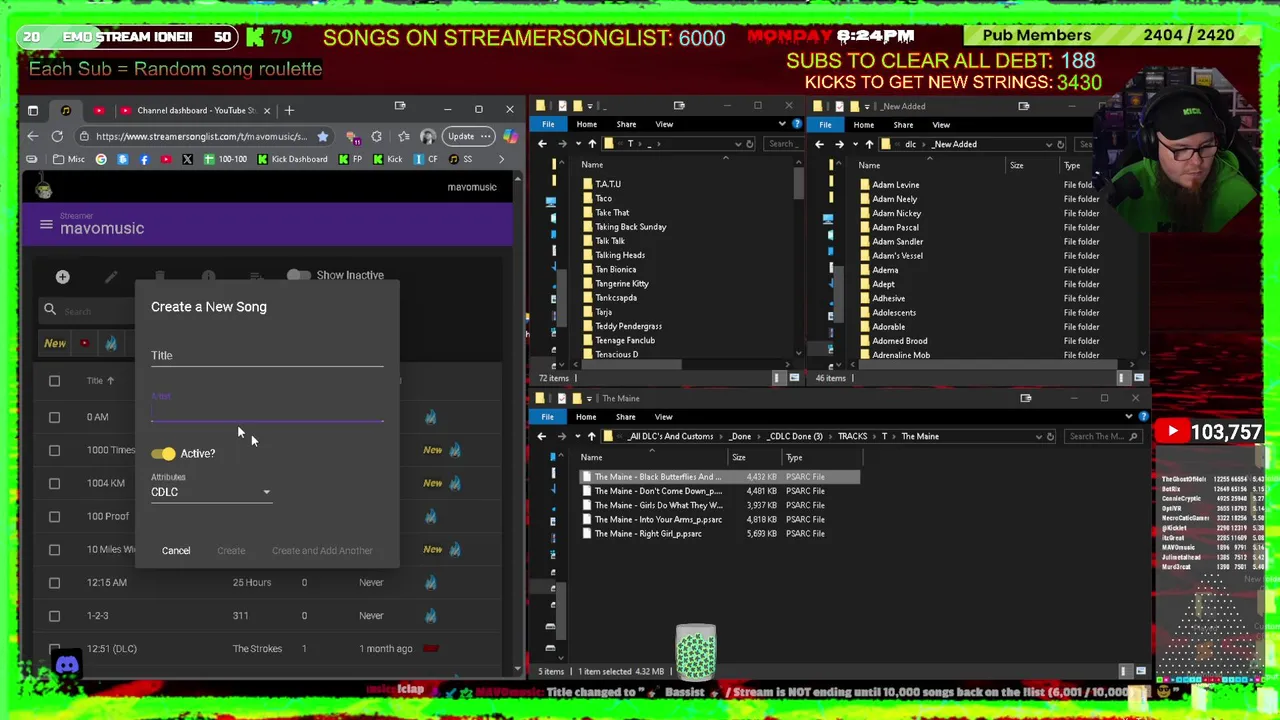
Task: Expand address history dropdown in _New Added window
Action: (x=1048, y=144)
